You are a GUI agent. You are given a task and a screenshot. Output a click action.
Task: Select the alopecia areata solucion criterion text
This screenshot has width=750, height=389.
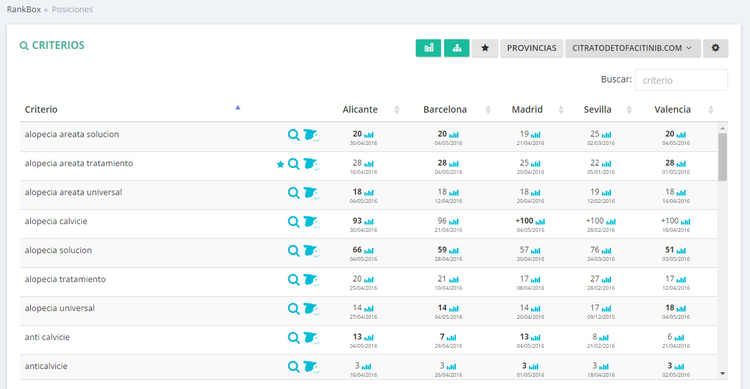point(72,134)
